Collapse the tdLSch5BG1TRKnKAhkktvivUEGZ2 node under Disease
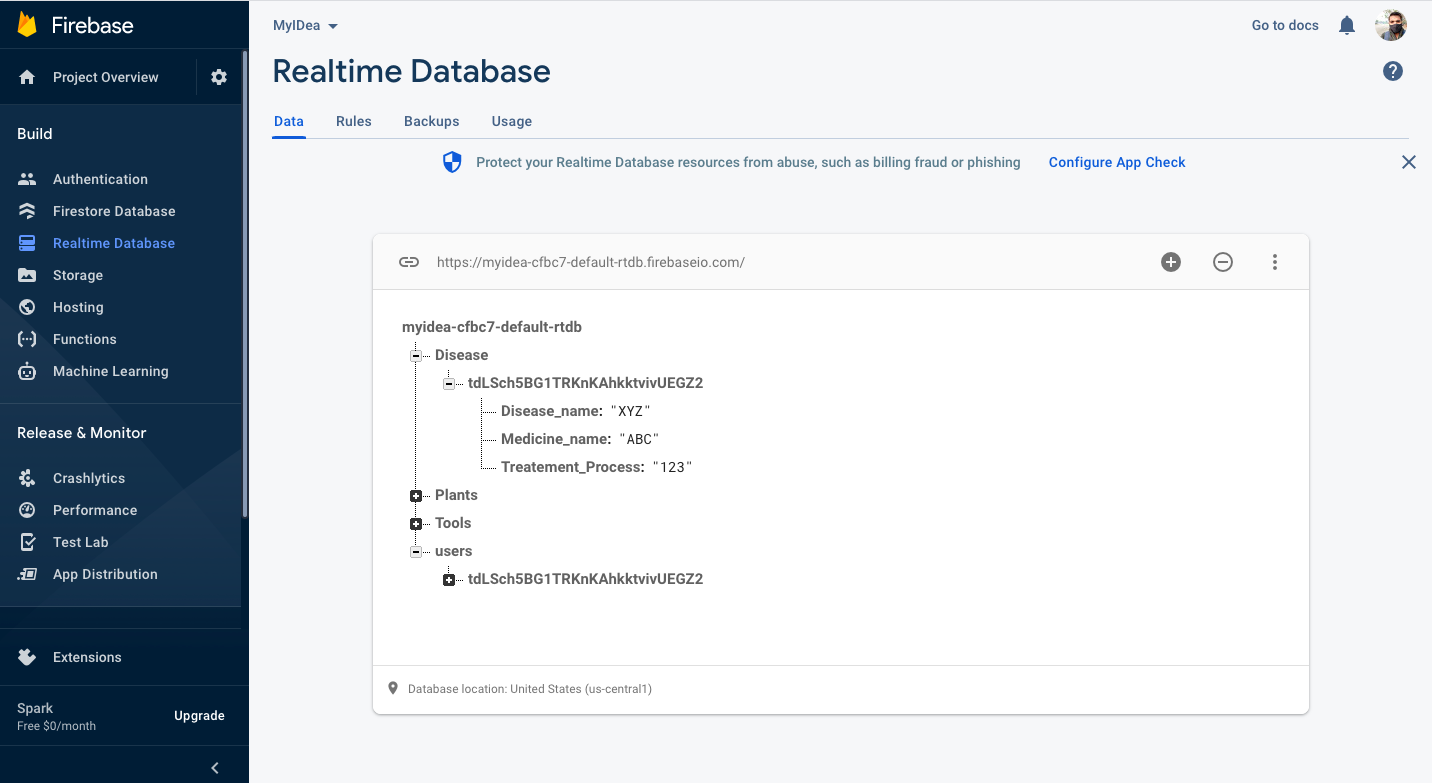 449,383
